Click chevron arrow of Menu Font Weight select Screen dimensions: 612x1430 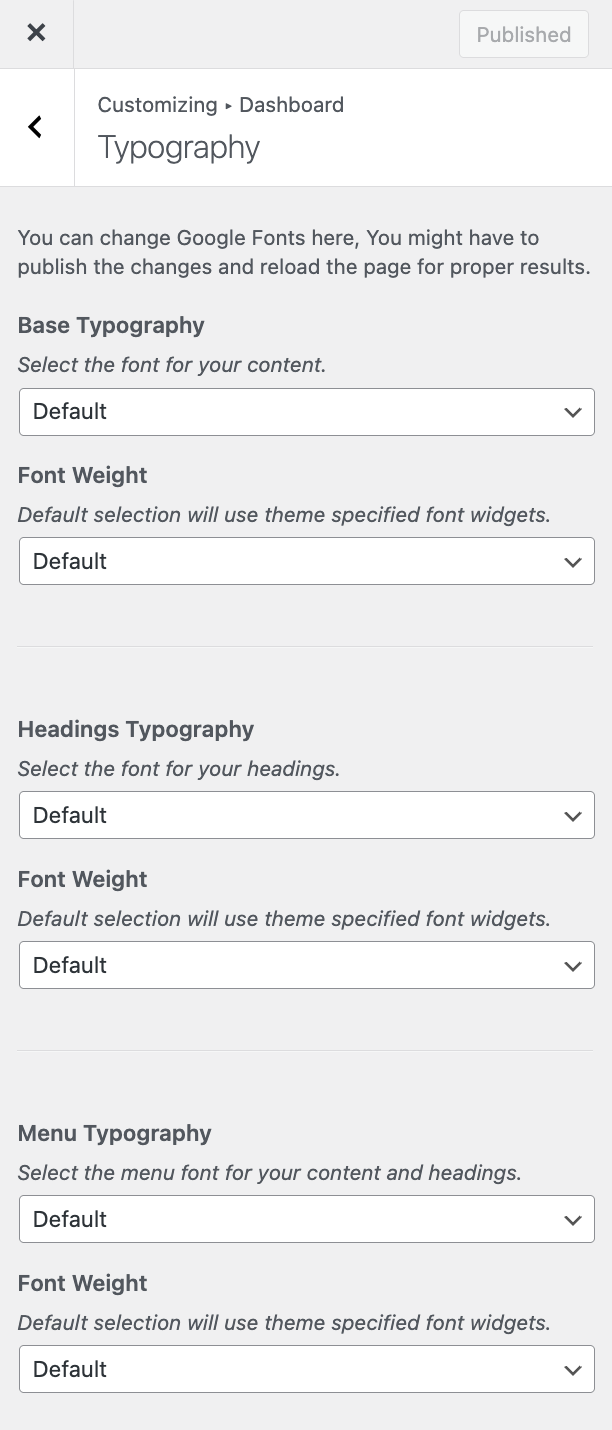click(x=573, y=1371)
